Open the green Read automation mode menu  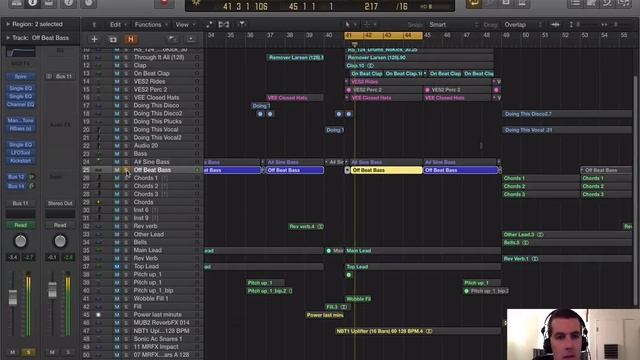[x=20, y=225]
